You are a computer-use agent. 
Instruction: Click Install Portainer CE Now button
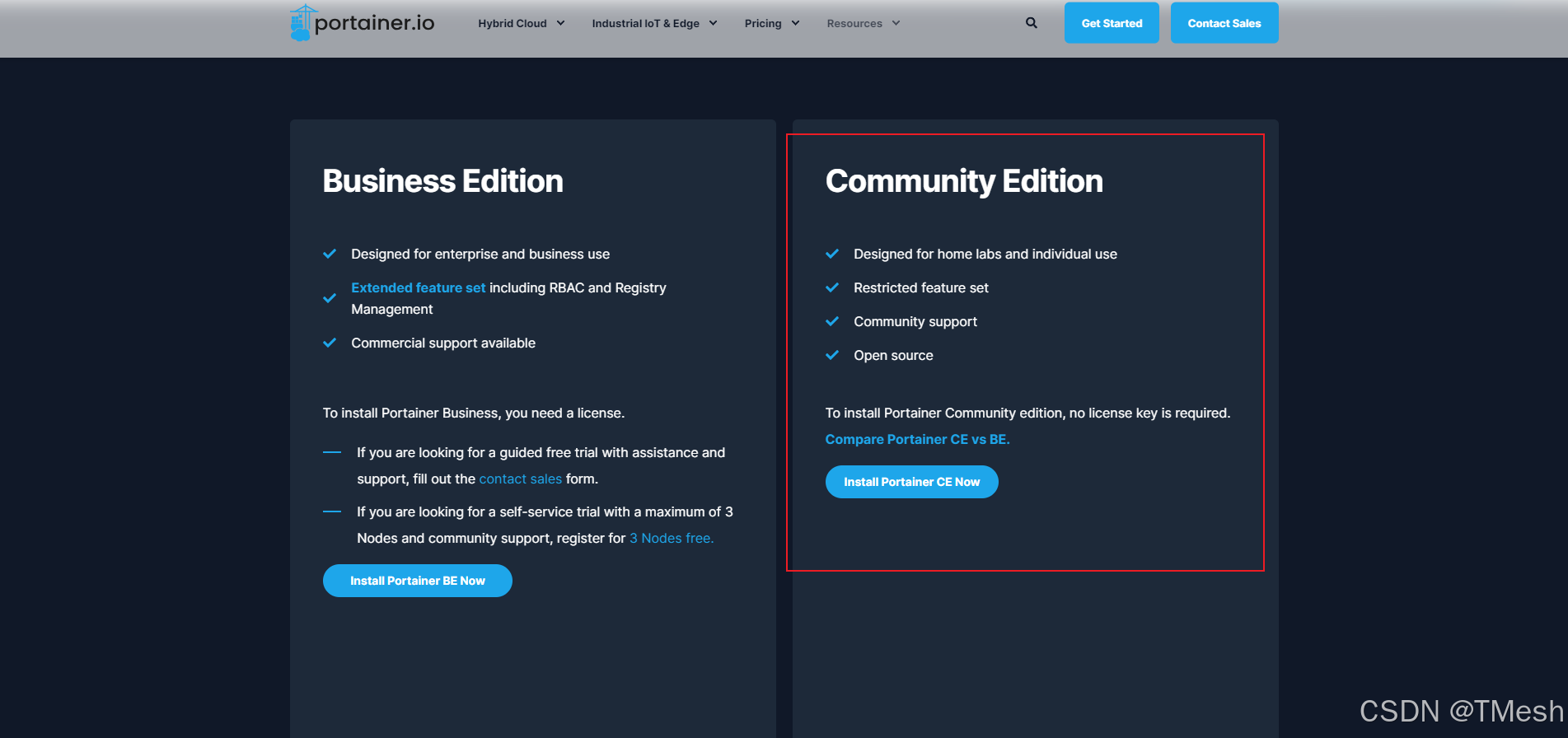tap(912, 482)
